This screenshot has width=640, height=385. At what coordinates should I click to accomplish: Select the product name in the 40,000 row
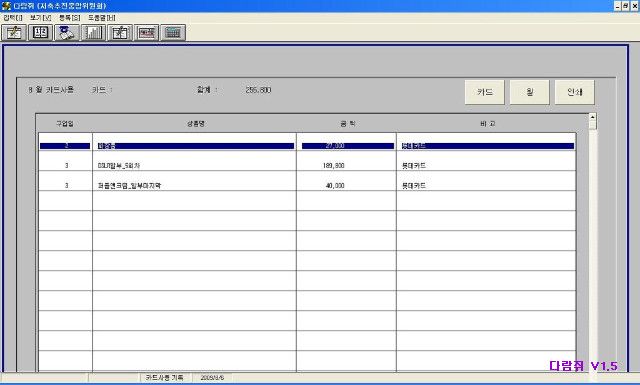129,185
